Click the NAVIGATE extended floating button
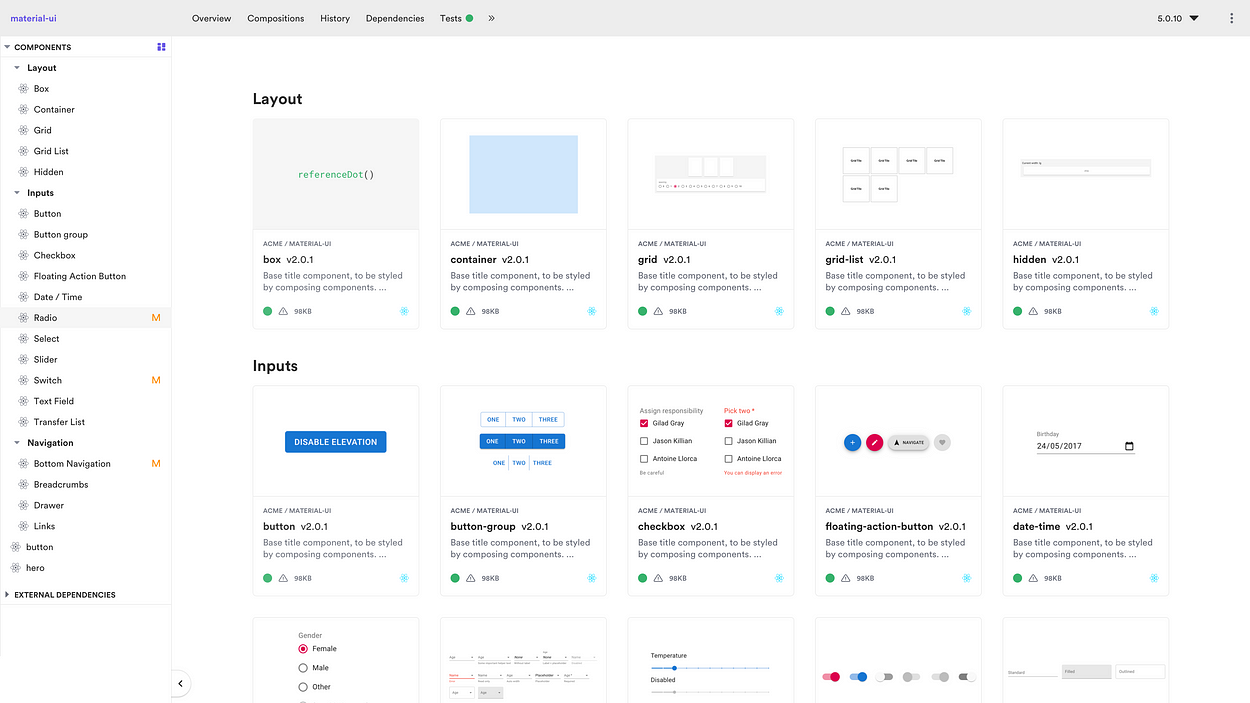The image size is (1250, 703). [909, 442]
